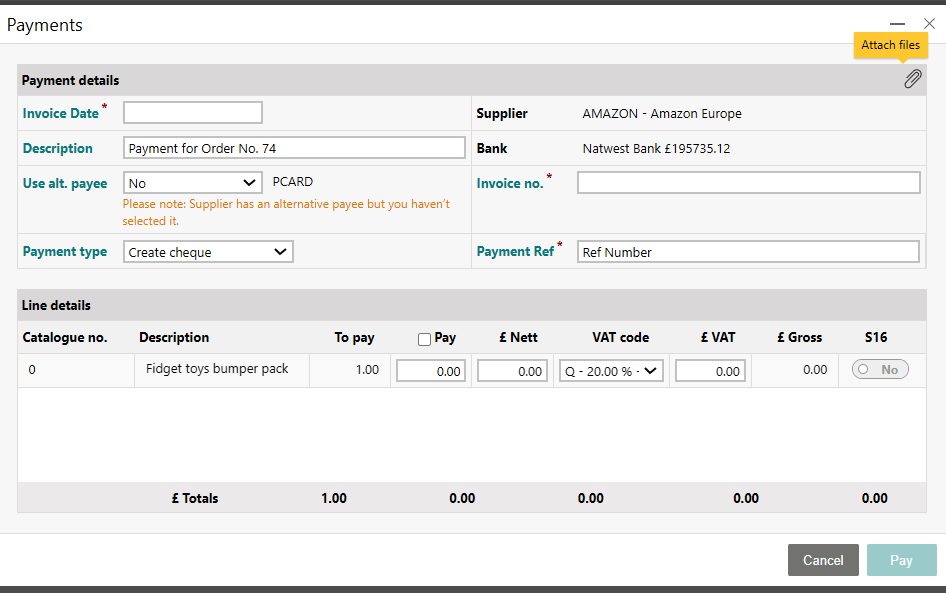Screen dimensions: 946x593
Task: Click the Bank label
Action: click(492, 148)
